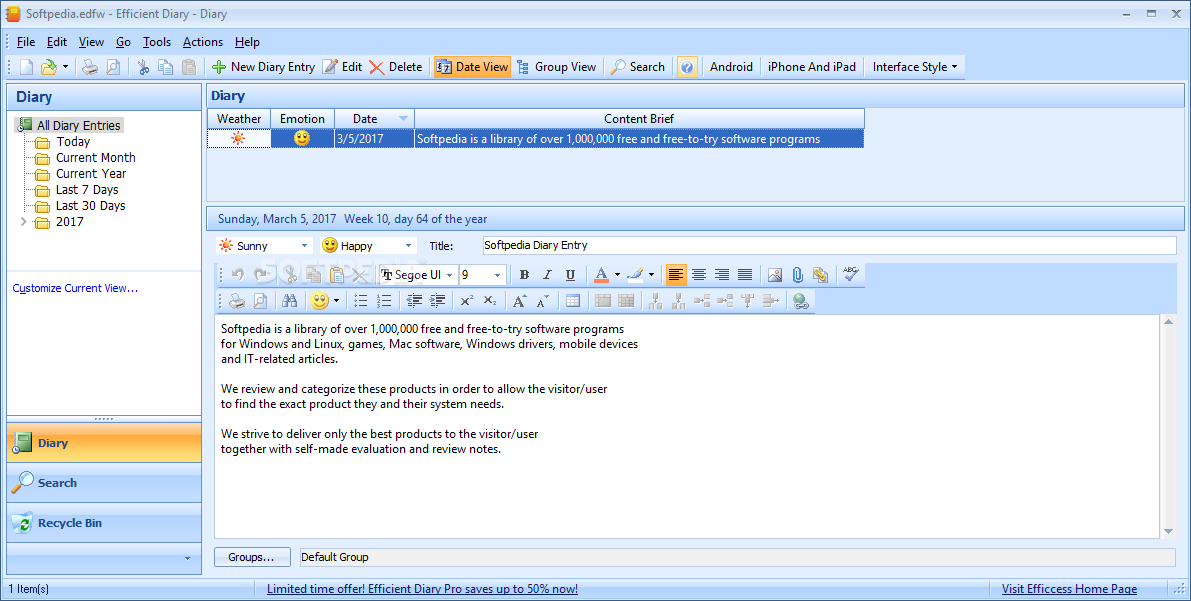1191x601 pixels.
Task: Click the font color letter A icon
Action: point(601,275)
